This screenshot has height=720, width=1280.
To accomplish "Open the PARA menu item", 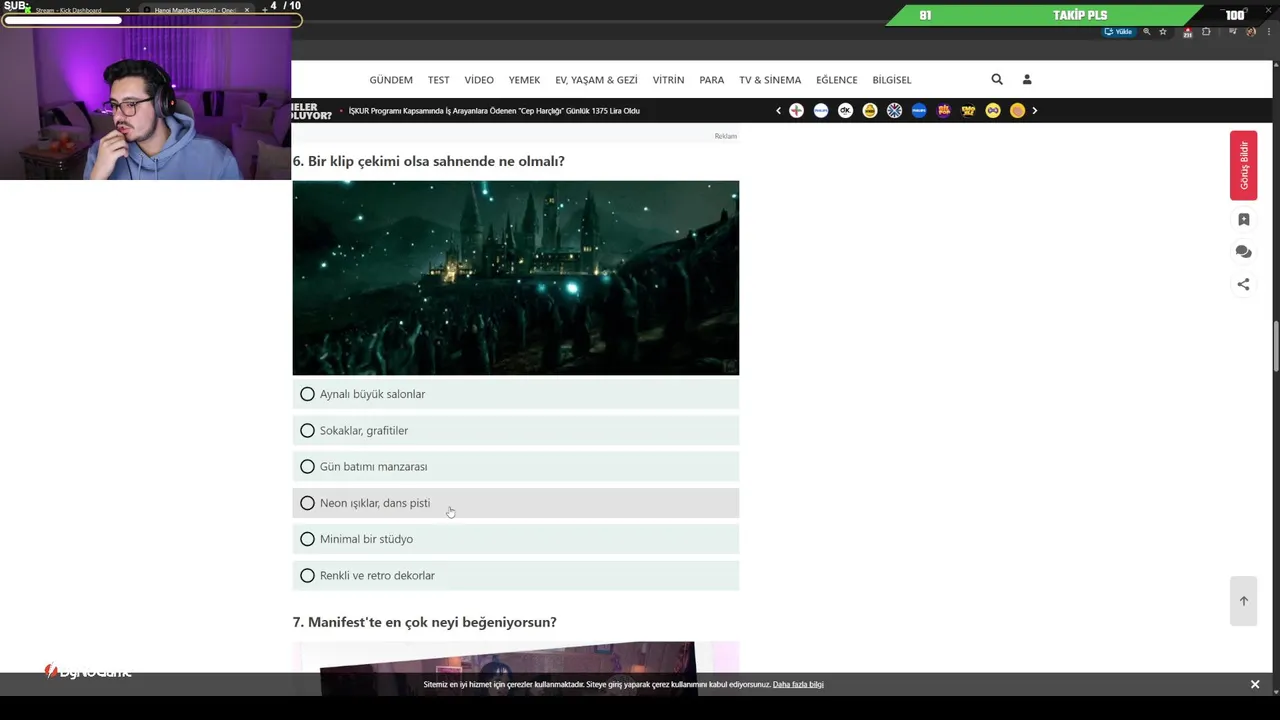I will [x=712, y=80].
